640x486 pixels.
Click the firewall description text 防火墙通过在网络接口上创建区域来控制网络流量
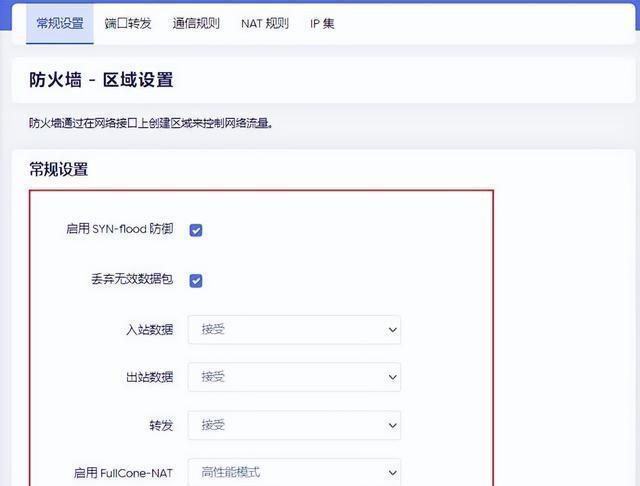pyautogui.click(x=150, y=124)
